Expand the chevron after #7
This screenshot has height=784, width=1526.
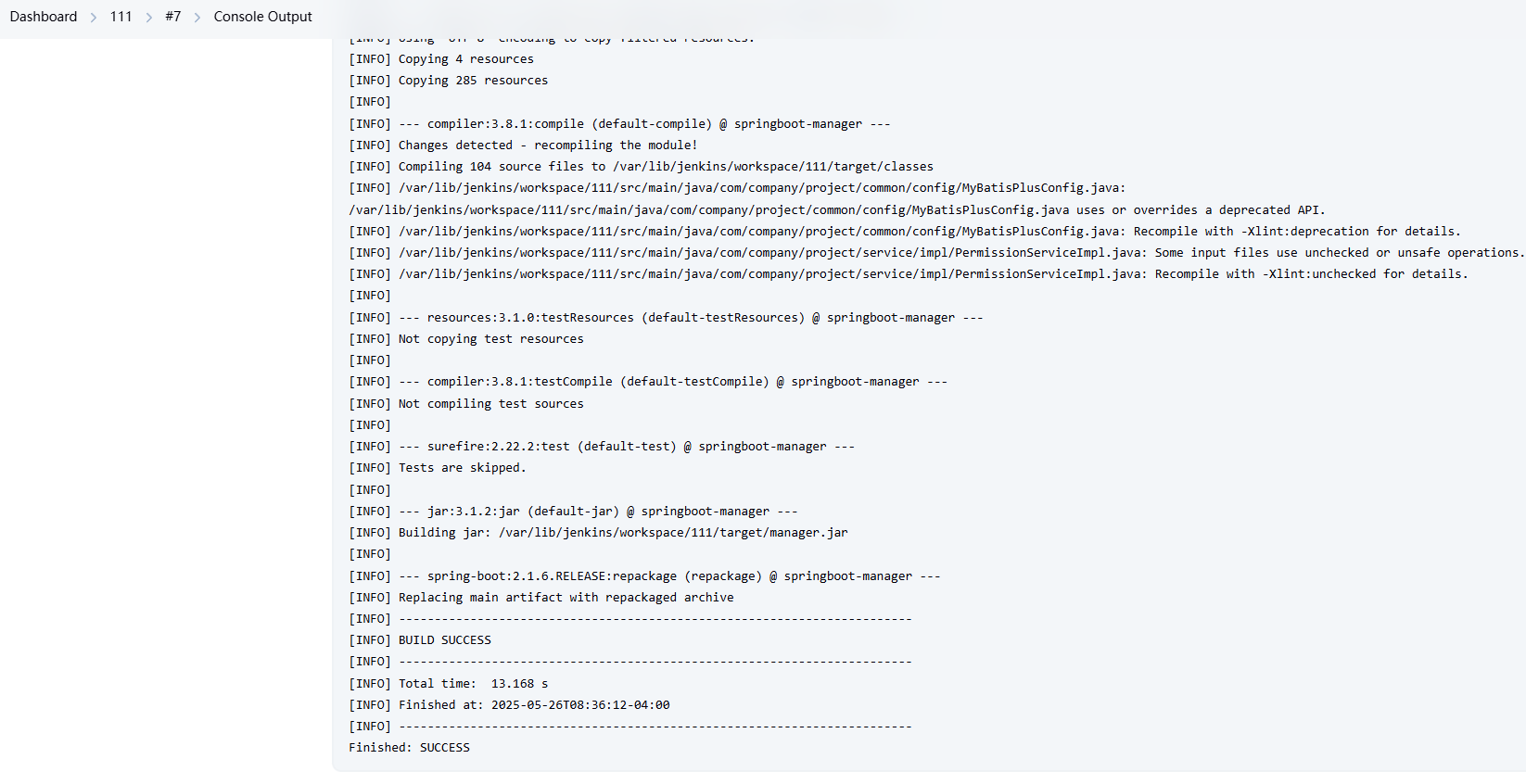[197, 18]
